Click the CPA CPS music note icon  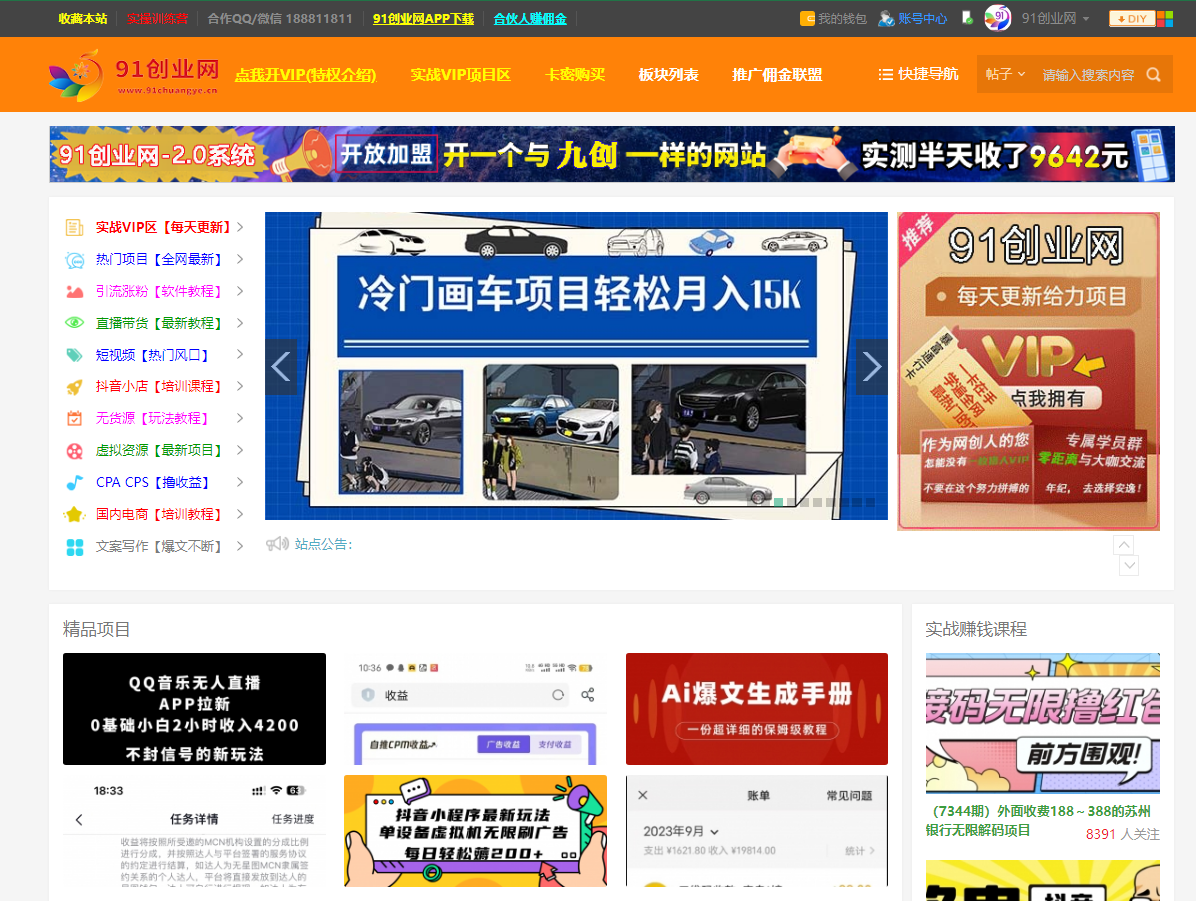tap(74, 482)
